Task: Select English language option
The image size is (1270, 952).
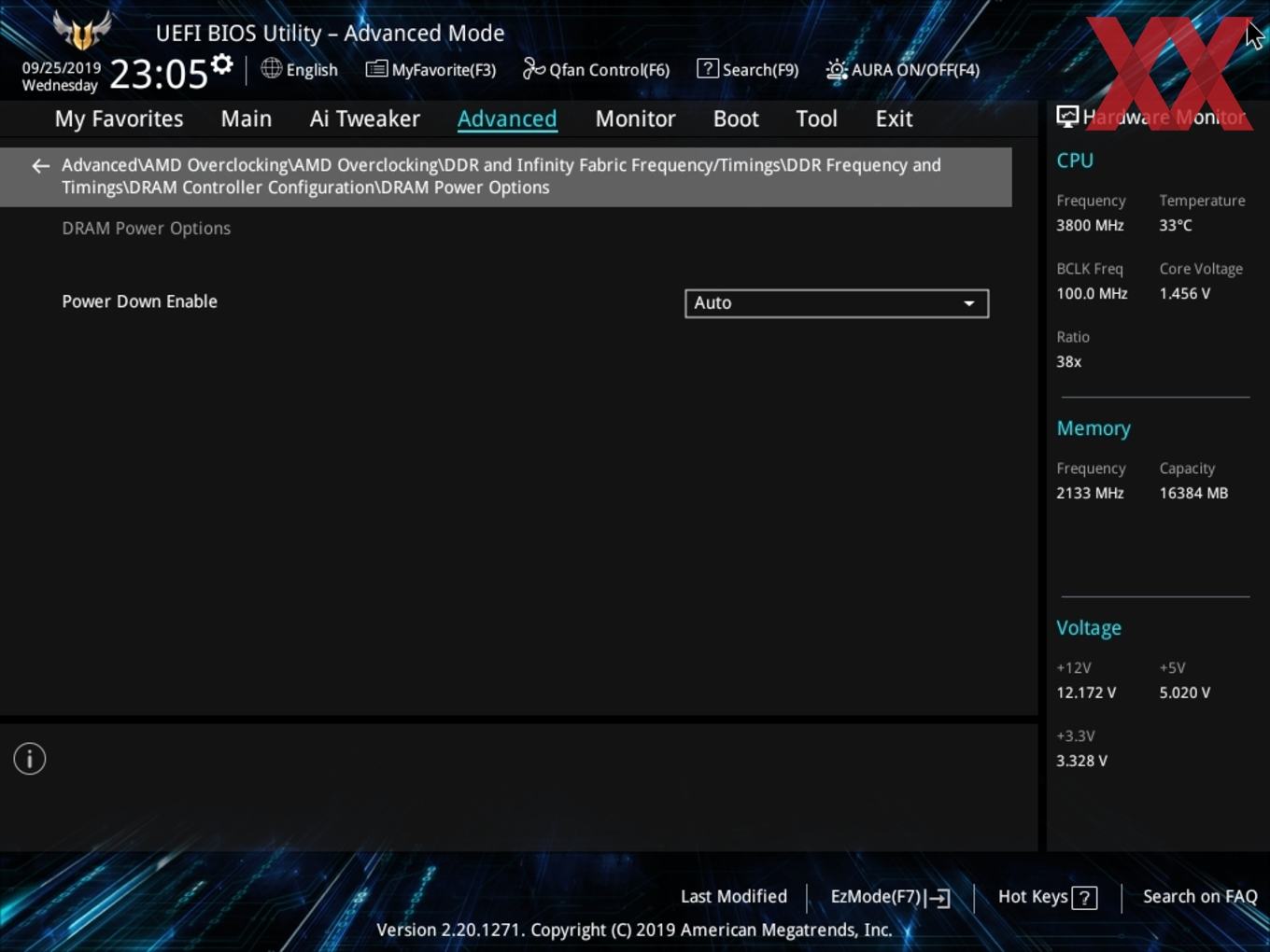Action: click(312, 70)
